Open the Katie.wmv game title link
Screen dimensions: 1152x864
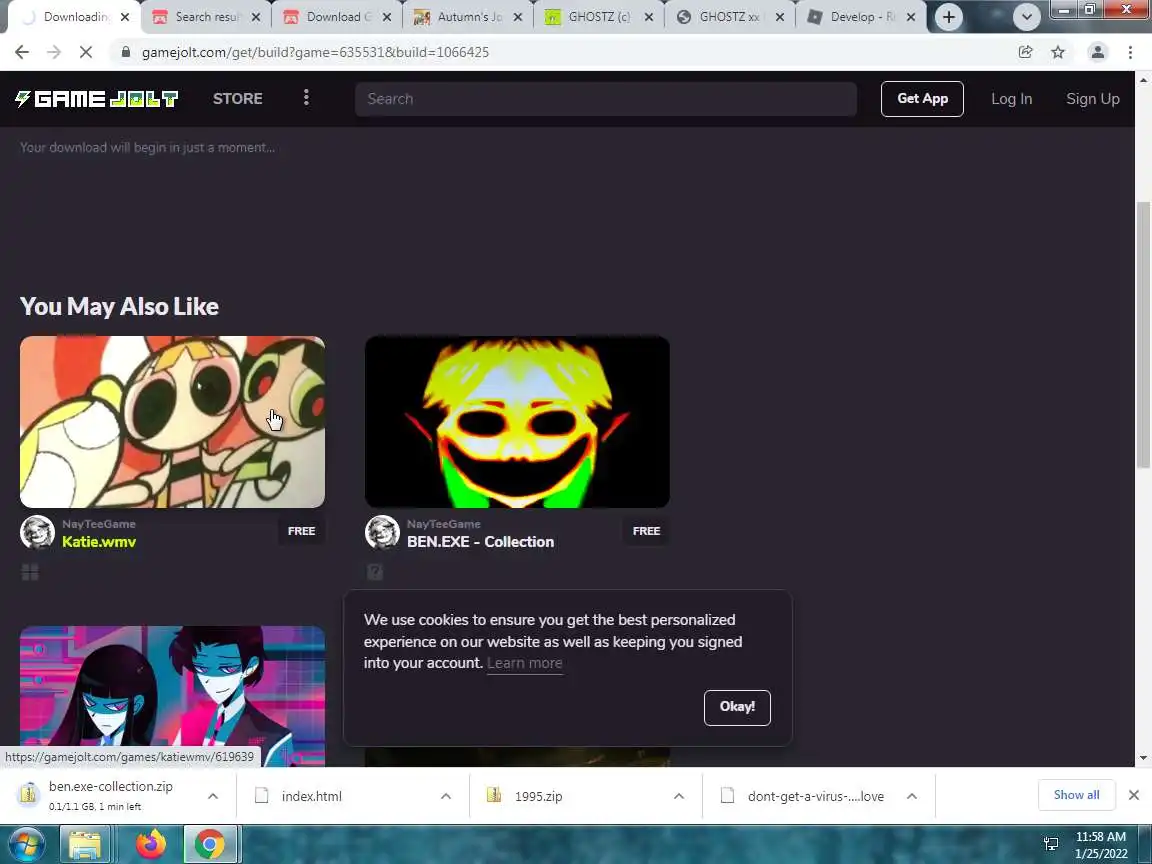click(x=99, y=541)
